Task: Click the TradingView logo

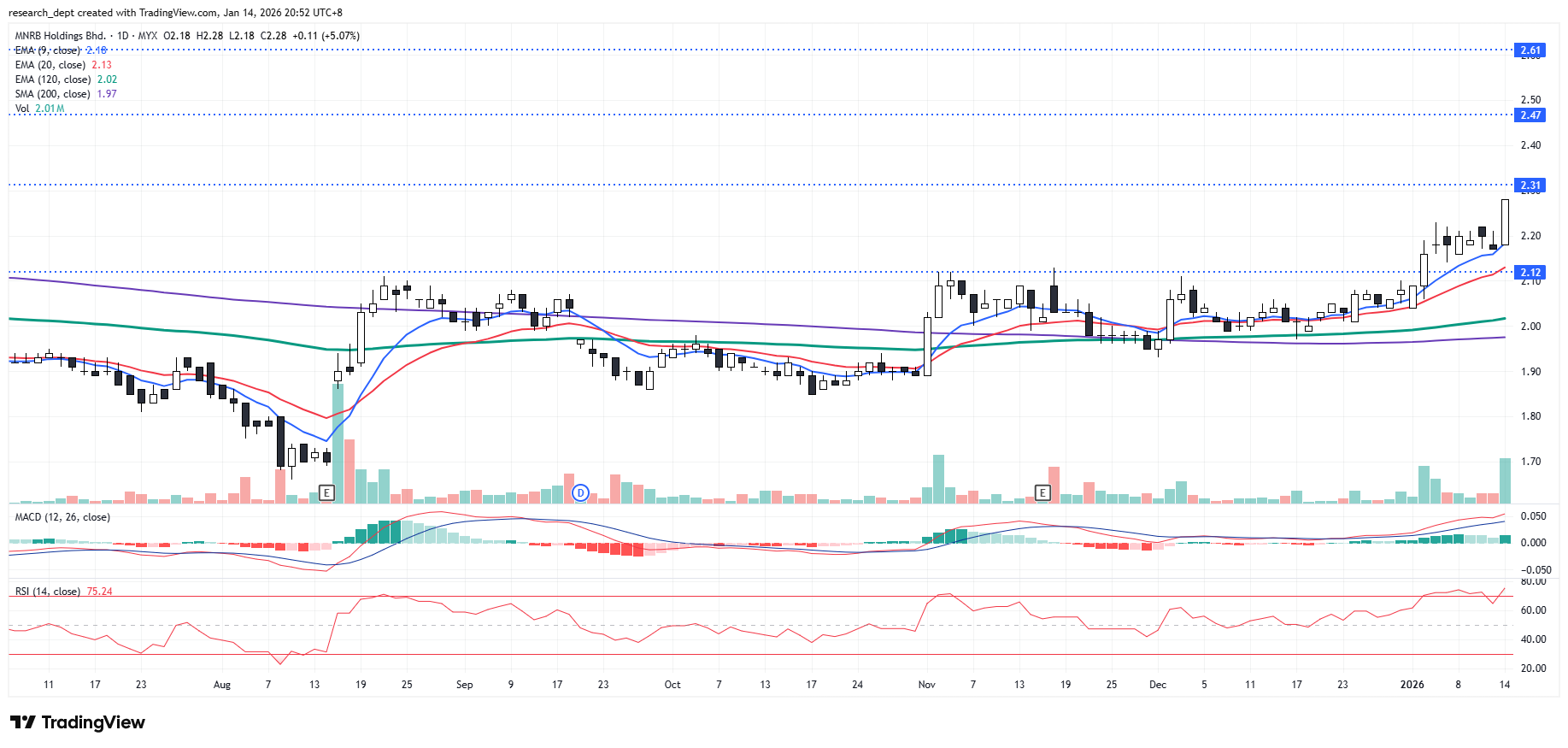Action: (x=78, y=722)
